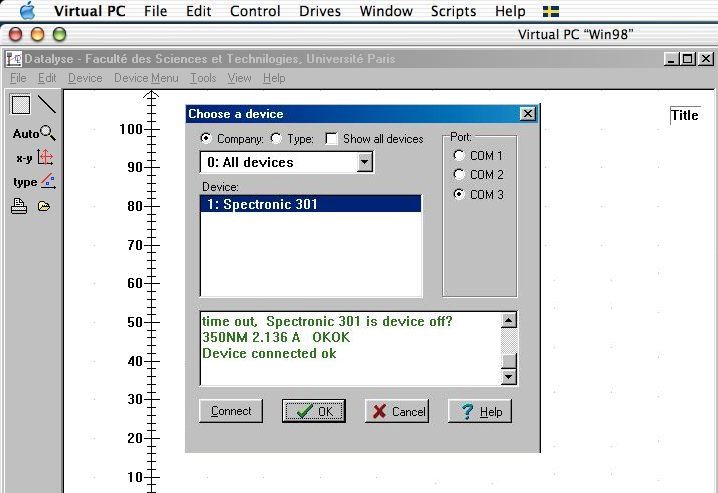Click the Swedish flag menu bar icon
This screenshot has height=493, width=718.
pos(551,11)
